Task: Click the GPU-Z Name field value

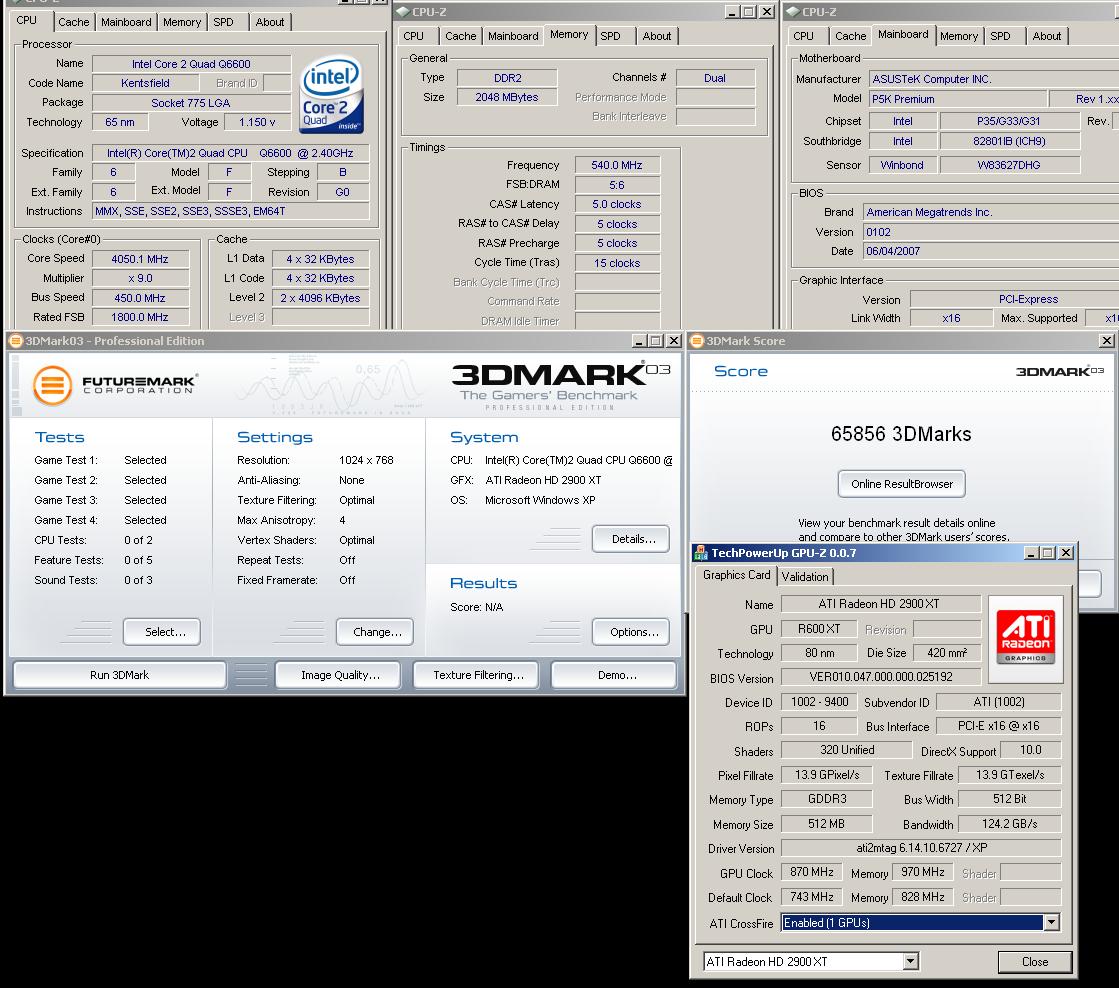Action: pos(881,604)
